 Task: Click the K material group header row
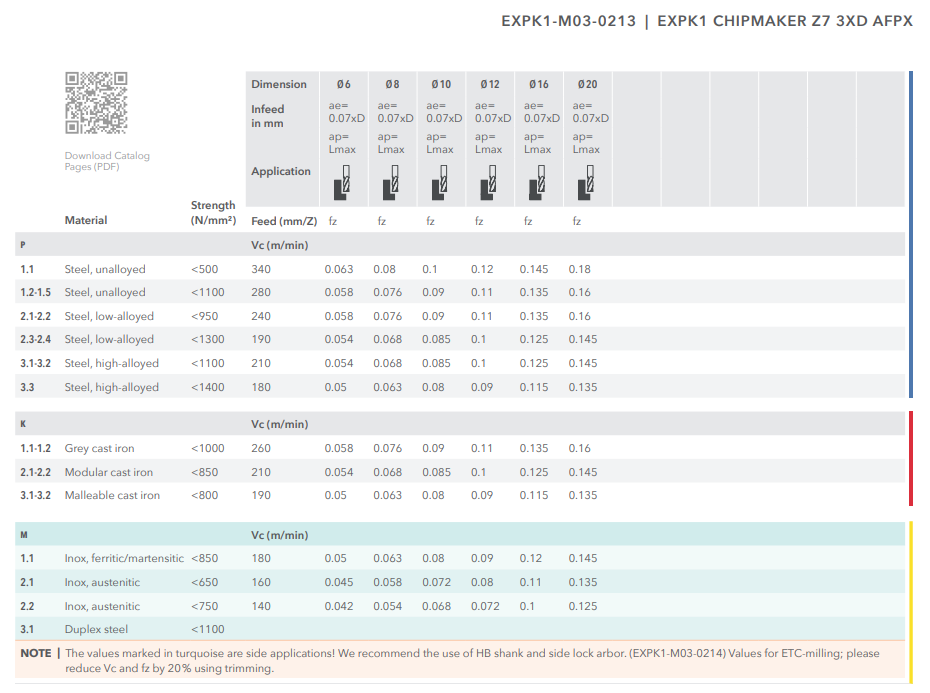460,424
